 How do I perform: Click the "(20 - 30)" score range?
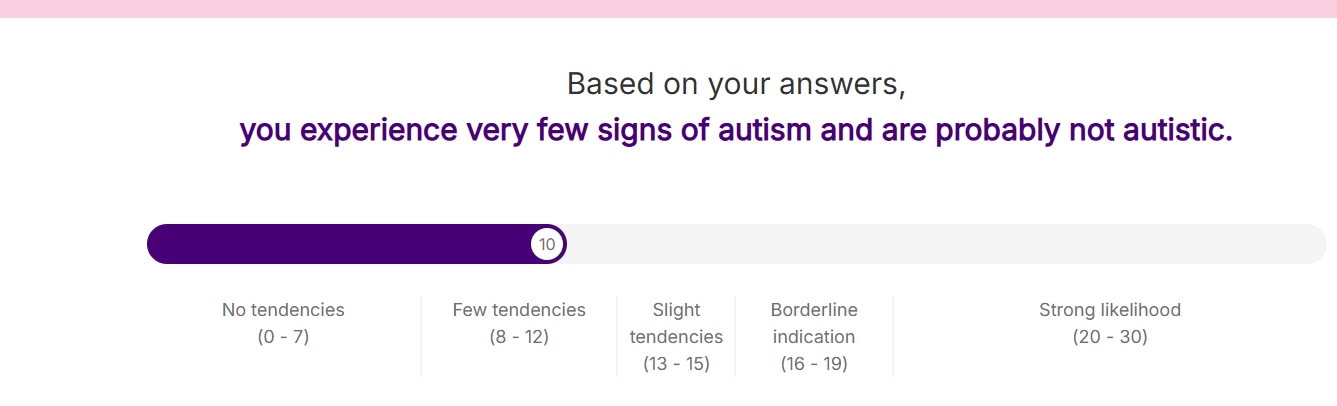coord(1110,337)
